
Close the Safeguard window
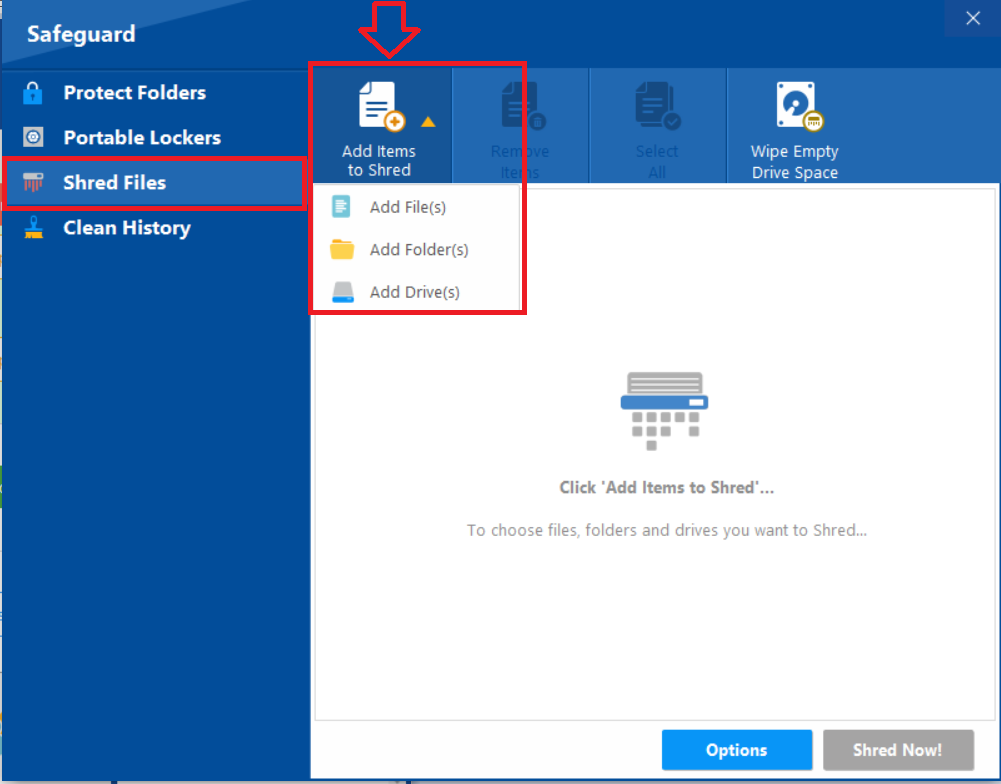pyautogui.click(x=973, y=18)
